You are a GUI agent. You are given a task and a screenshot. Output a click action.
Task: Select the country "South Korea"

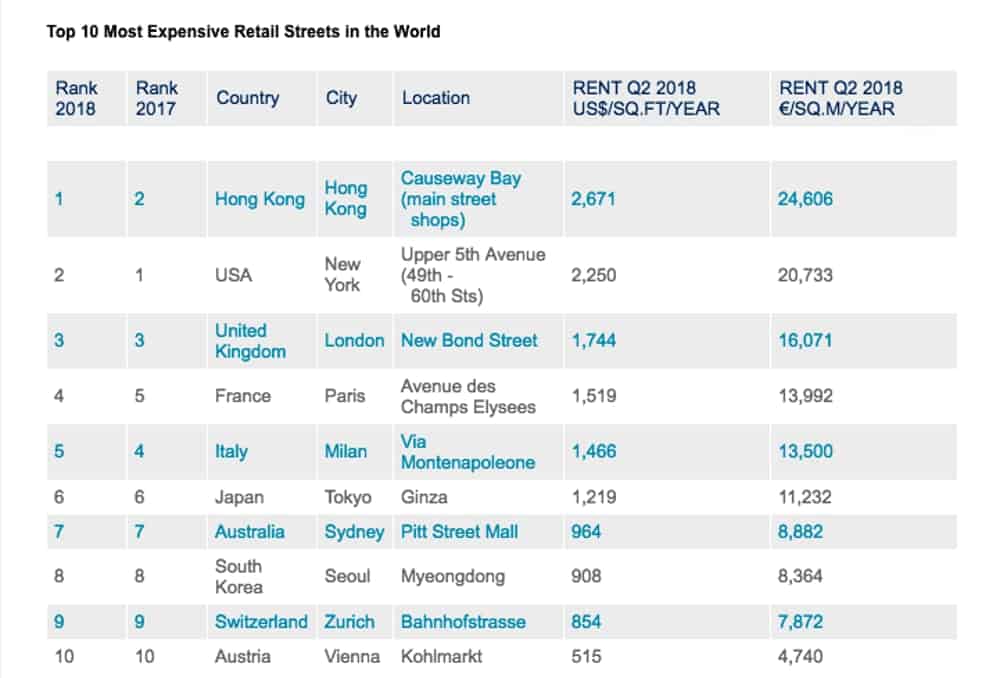(239, 576)
